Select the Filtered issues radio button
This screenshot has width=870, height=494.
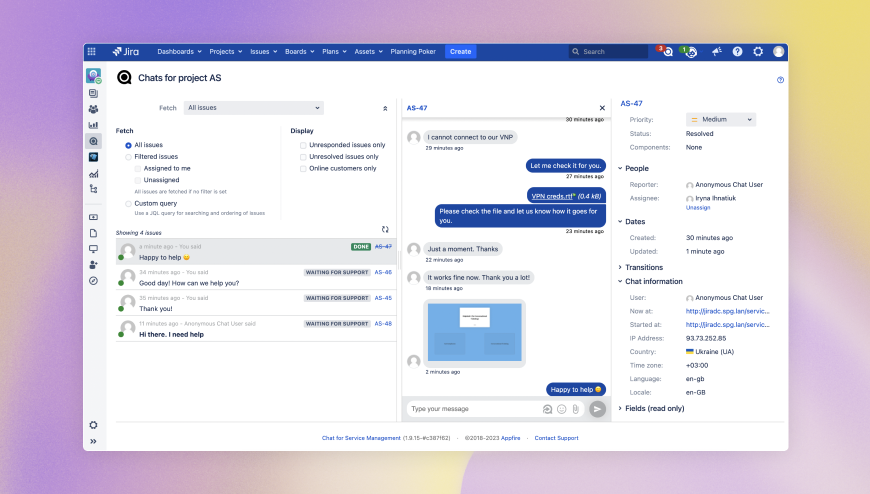click(x=128, y=157)
